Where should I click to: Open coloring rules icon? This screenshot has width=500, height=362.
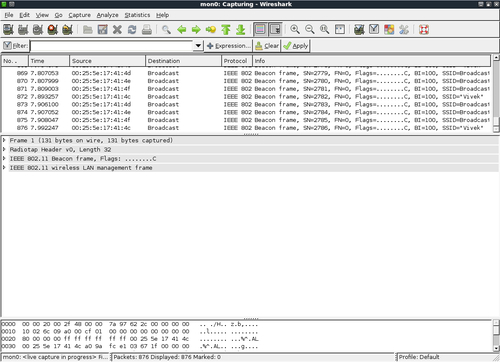[x=389, y=30]
